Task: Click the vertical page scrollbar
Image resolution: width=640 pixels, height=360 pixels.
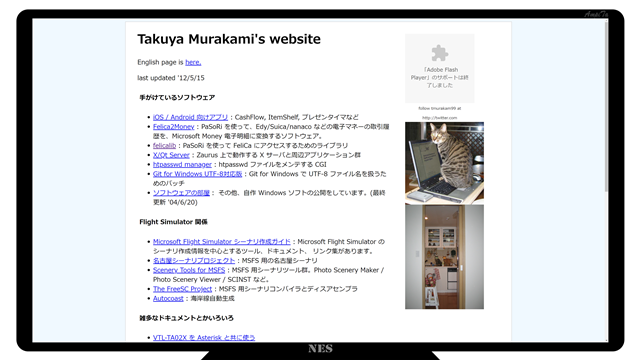Action: click(x=606, y=106)
